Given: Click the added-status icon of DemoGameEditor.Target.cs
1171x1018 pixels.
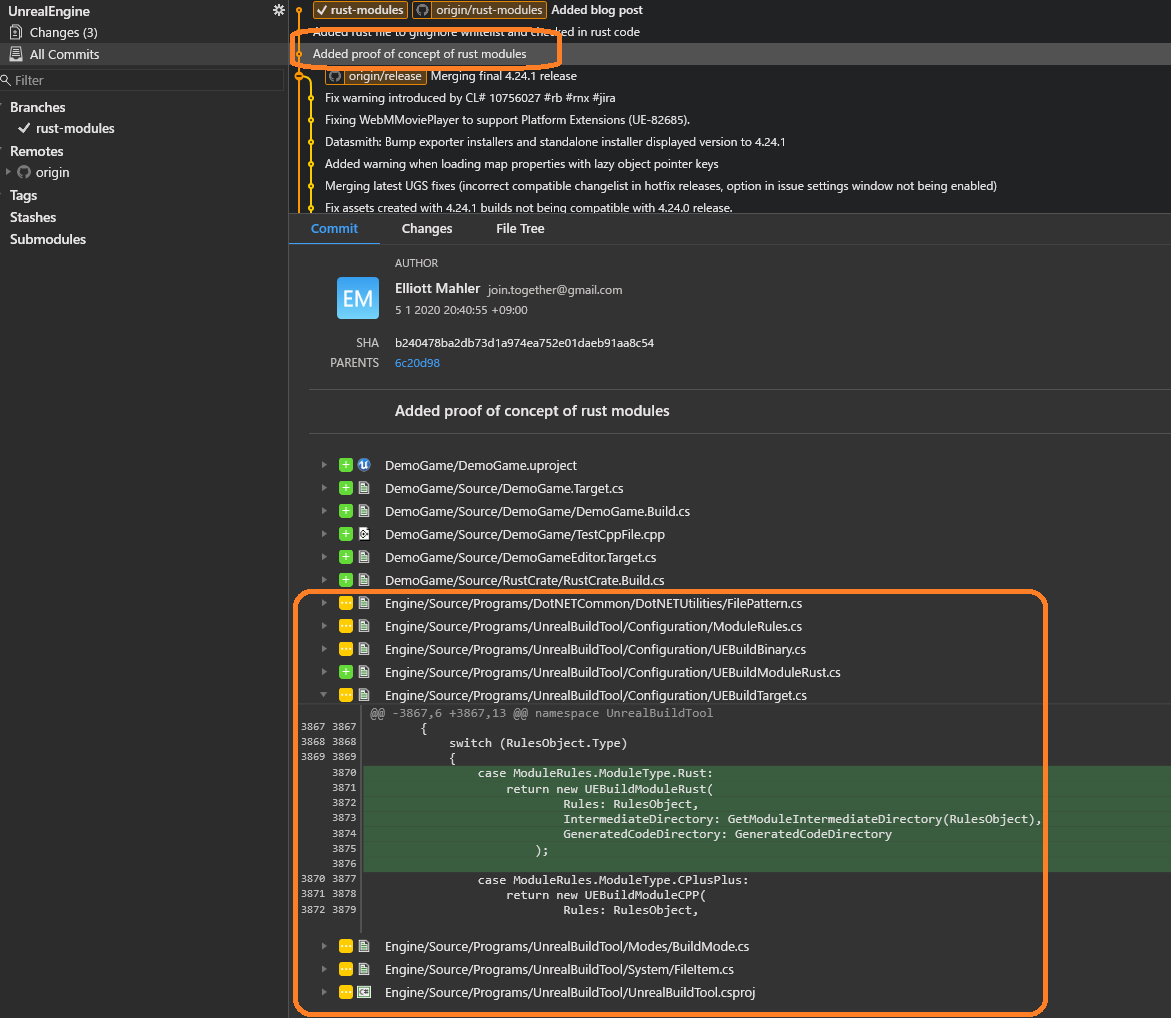Looking at the screenshot, I should click(346, 557).
